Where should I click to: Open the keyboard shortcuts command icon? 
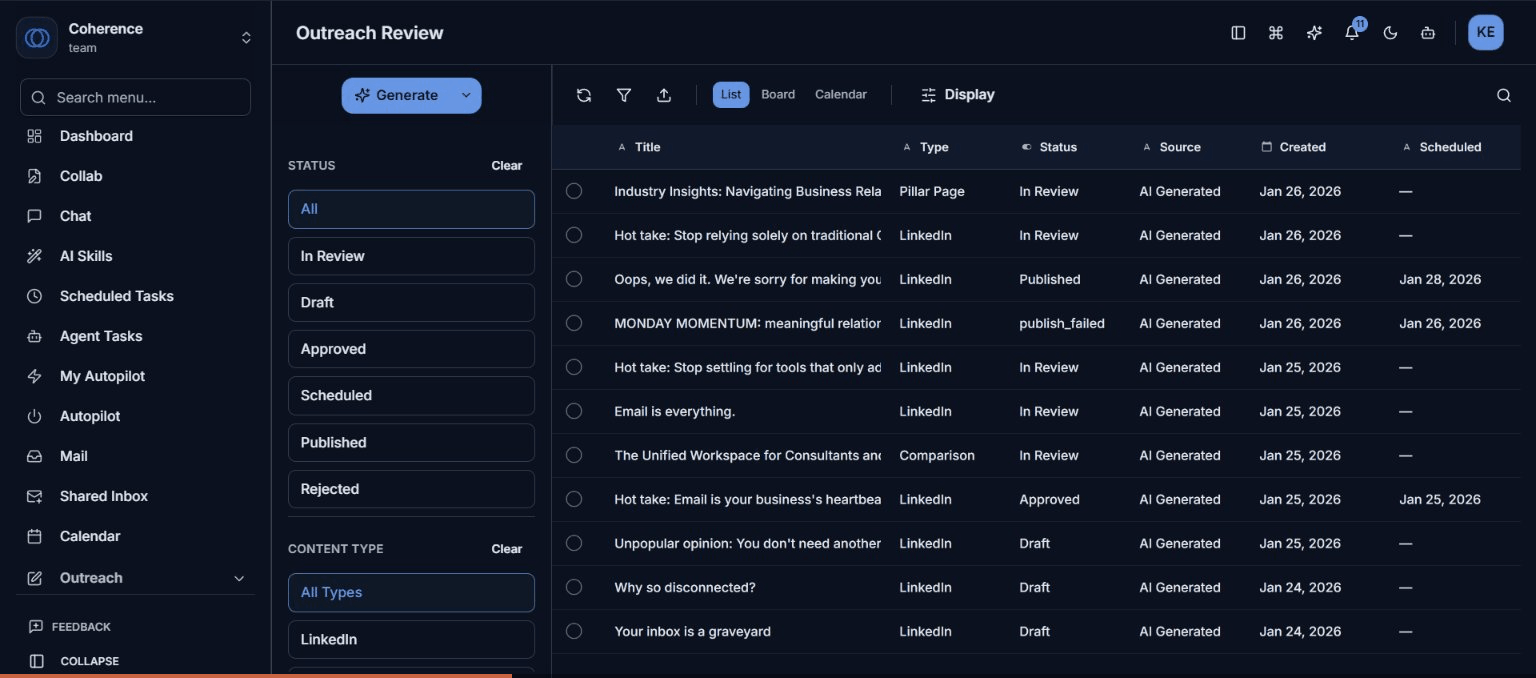point(1276,32)
